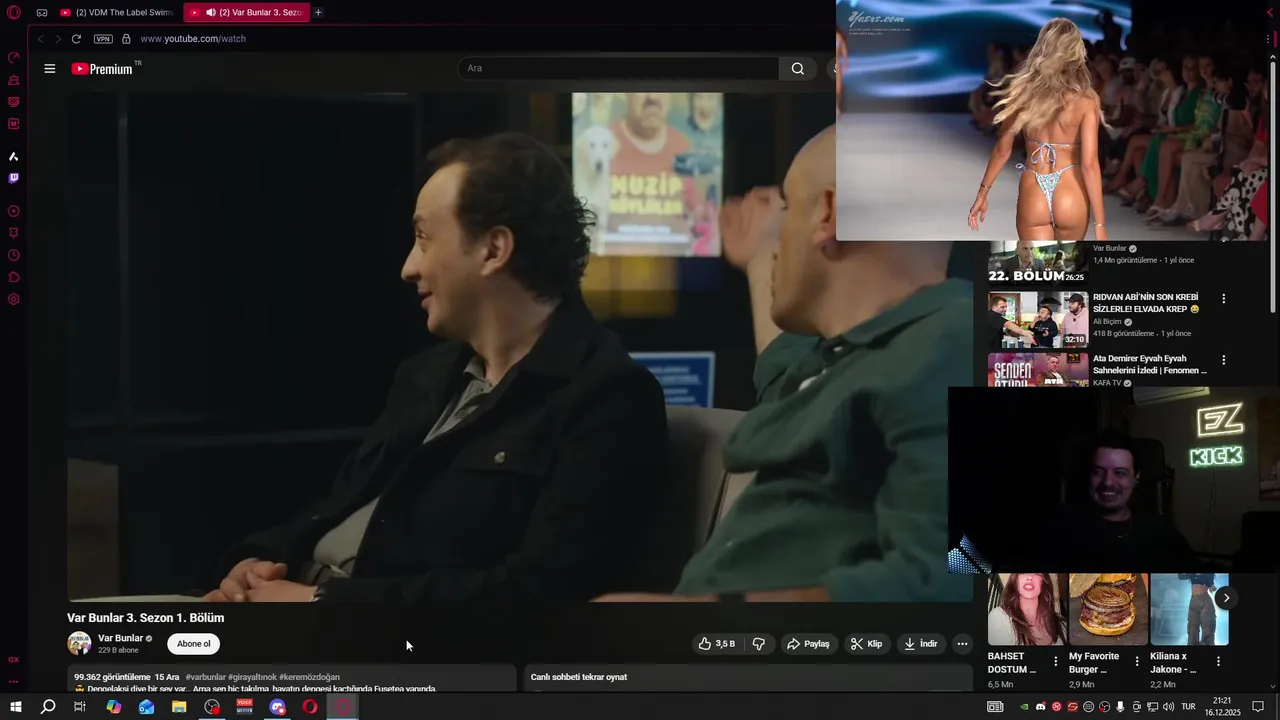Open Discord icon on taskbar
Image resolution: width=1280 pixels, height=720 pixels.
pos(278,707)
